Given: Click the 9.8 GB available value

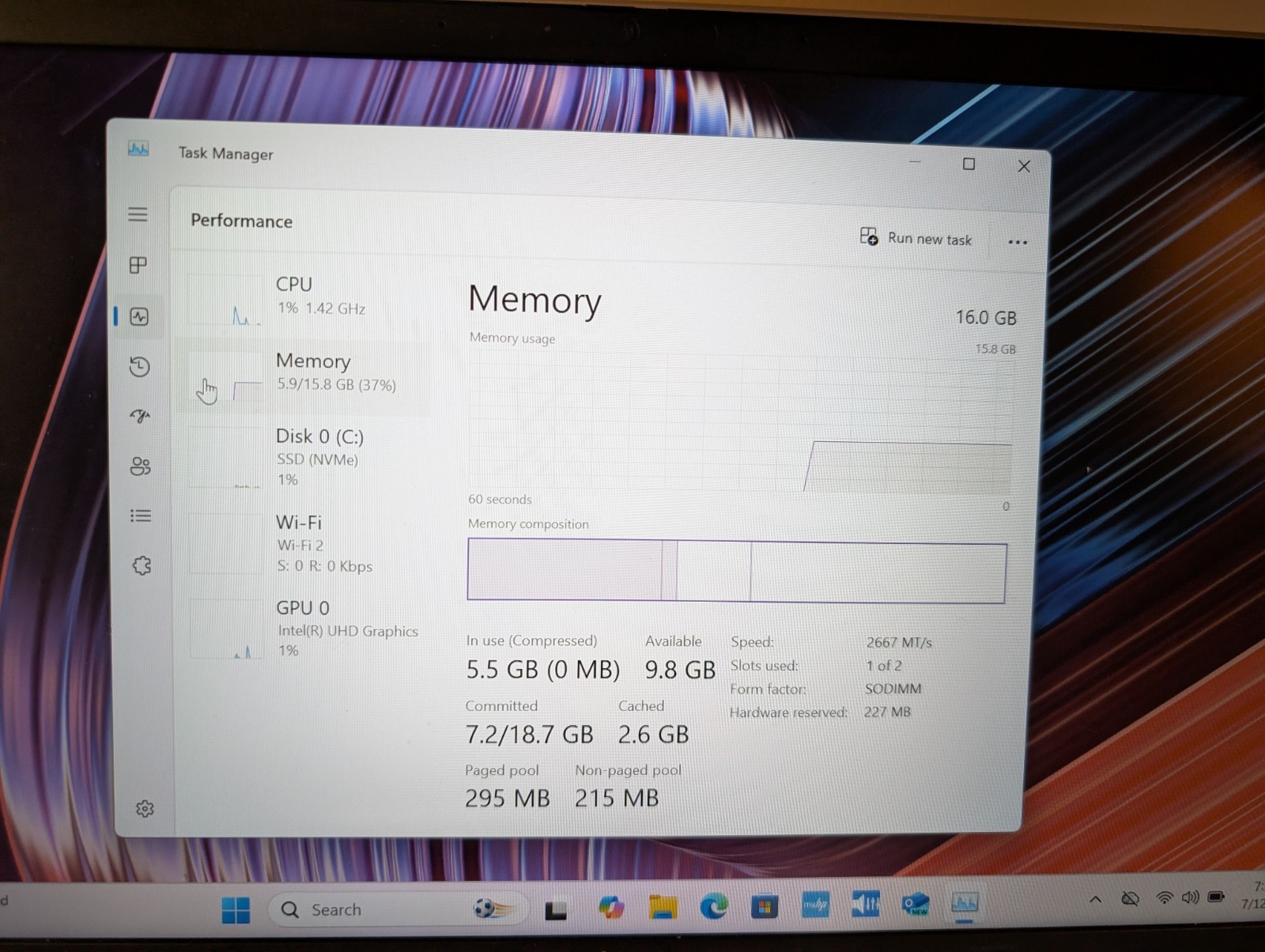Looking at the screenshot, I should pos(680,670).
